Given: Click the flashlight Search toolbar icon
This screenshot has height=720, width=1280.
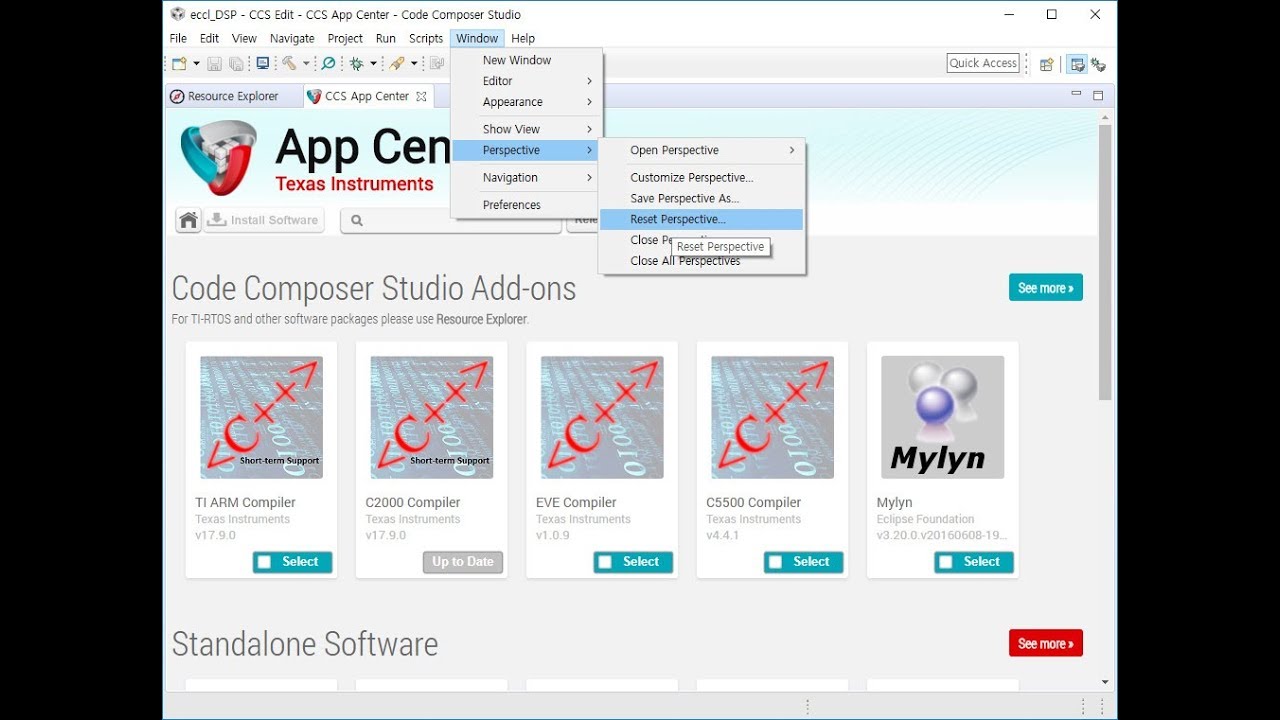Looking at the screenshot, I should 397,63.
